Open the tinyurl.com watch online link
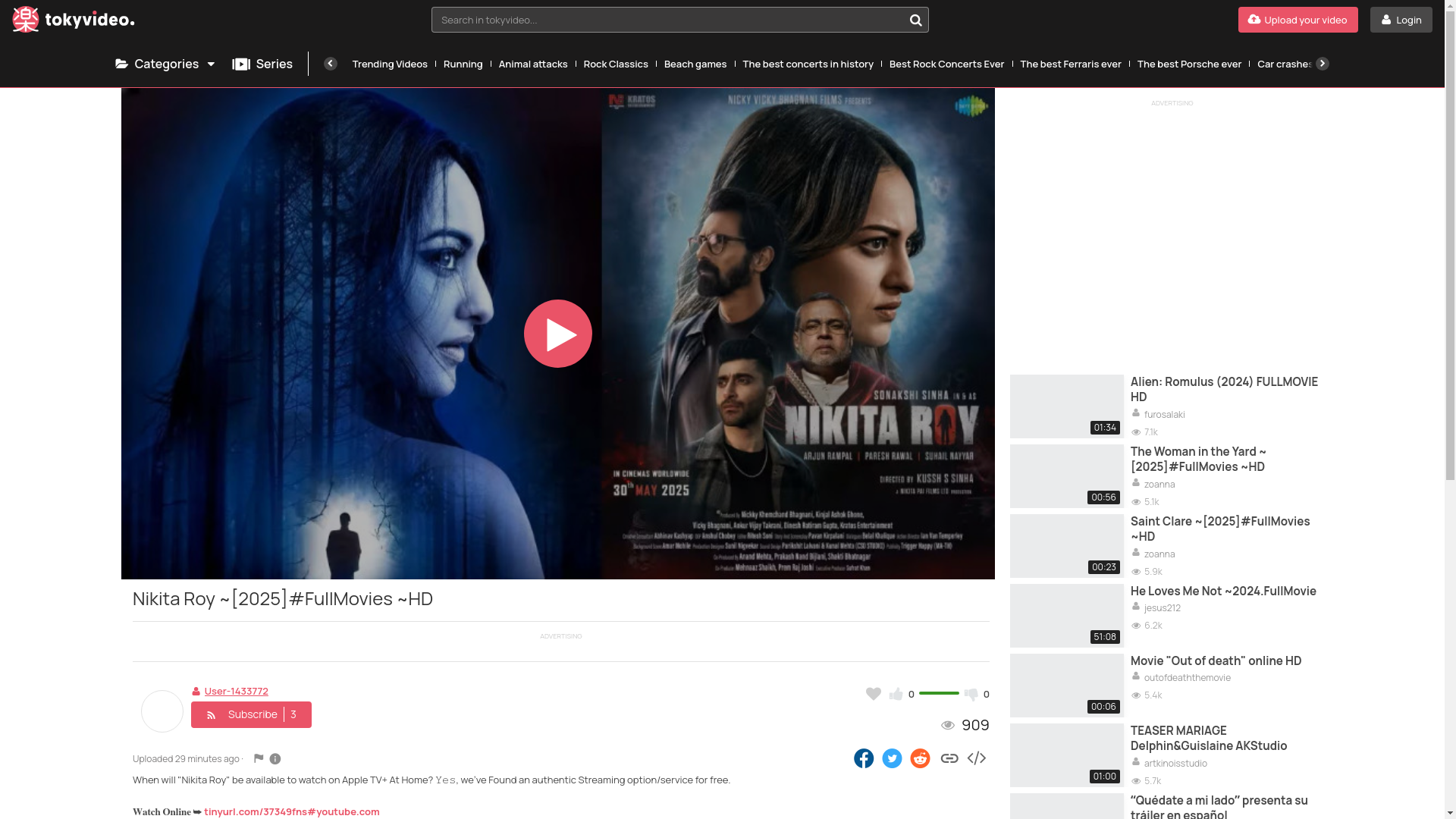Image resolution: width=1456 pixels, height=819 pixels. coord(291,811)
